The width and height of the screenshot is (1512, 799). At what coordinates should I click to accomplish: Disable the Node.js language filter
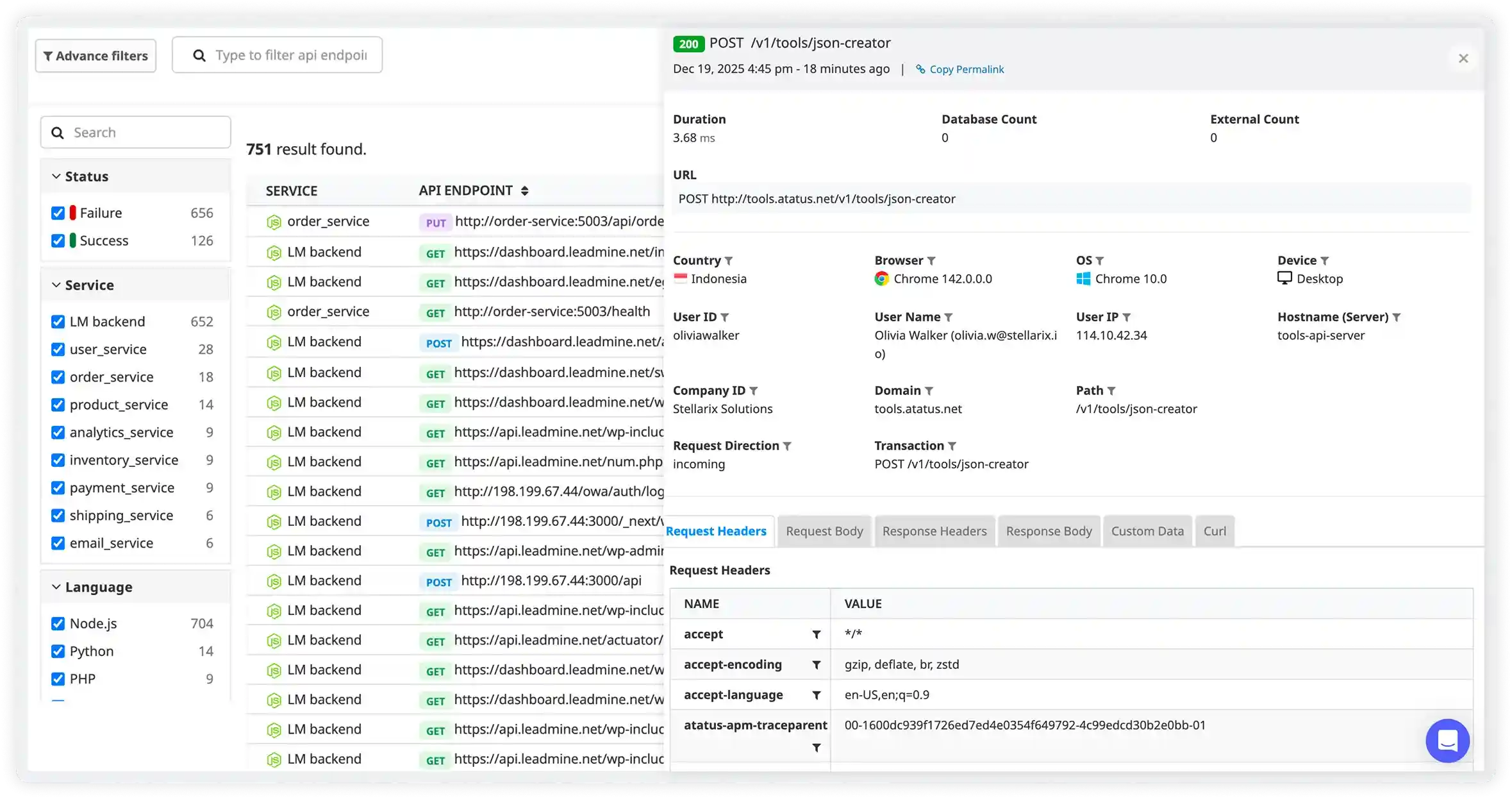[x=58, y=623]
